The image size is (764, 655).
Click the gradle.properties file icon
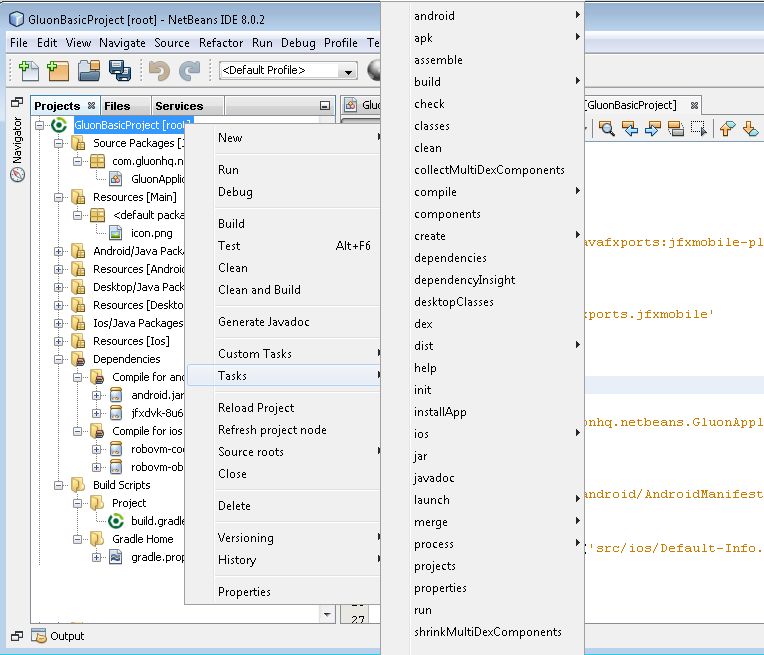click(115, 557)
